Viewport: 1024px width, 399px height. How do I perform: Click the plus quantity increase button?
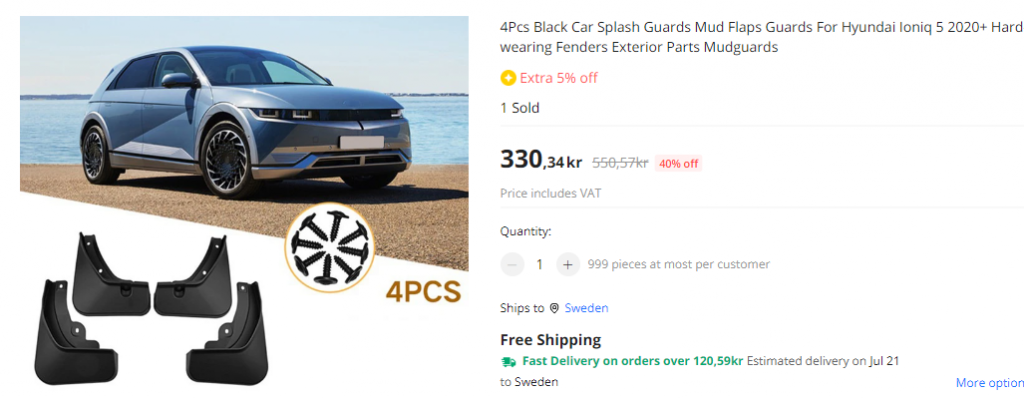(x=568, y=264)
